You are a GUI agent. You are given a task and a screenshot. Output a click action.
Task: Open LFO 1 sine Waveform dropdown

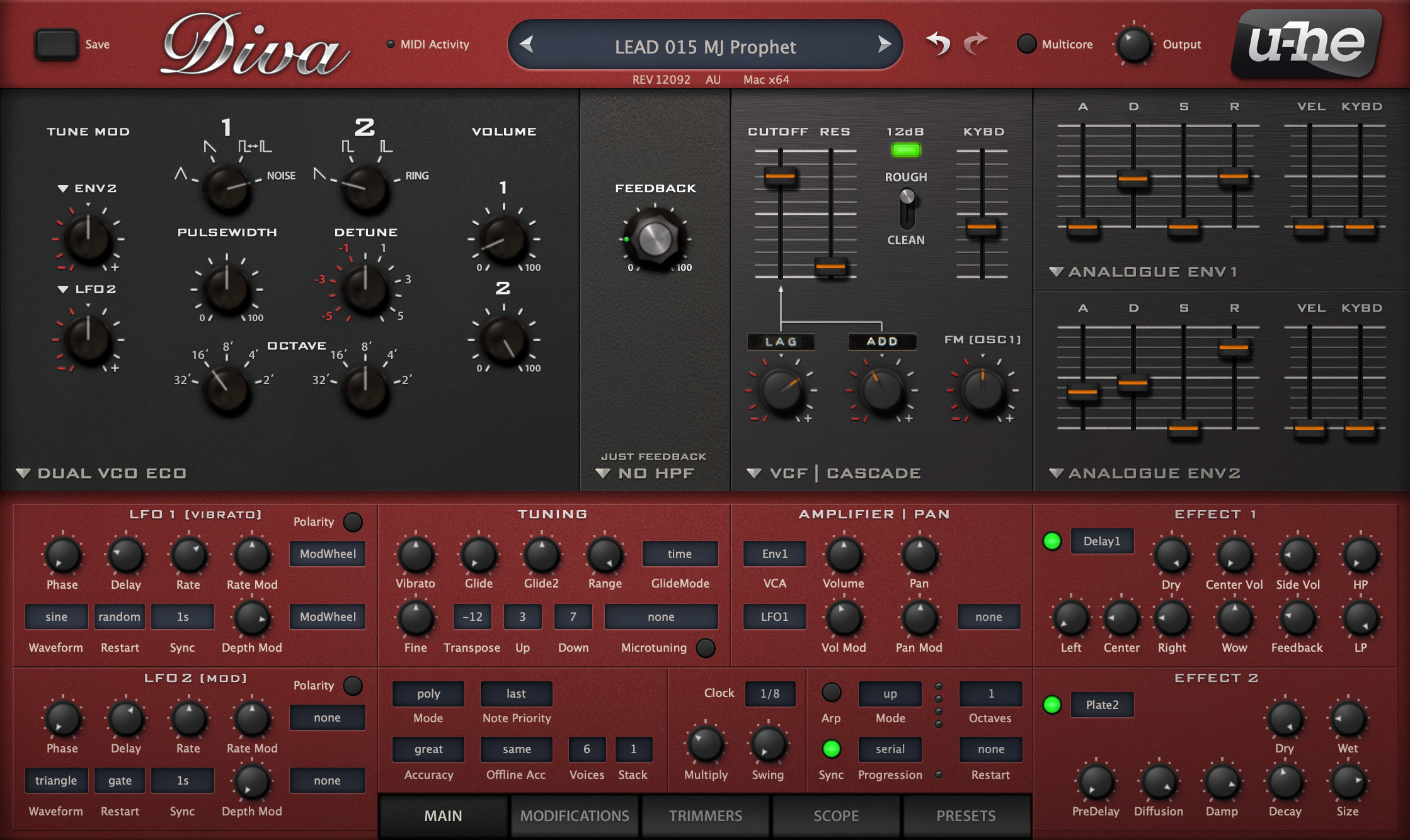[x=57, y=616]
